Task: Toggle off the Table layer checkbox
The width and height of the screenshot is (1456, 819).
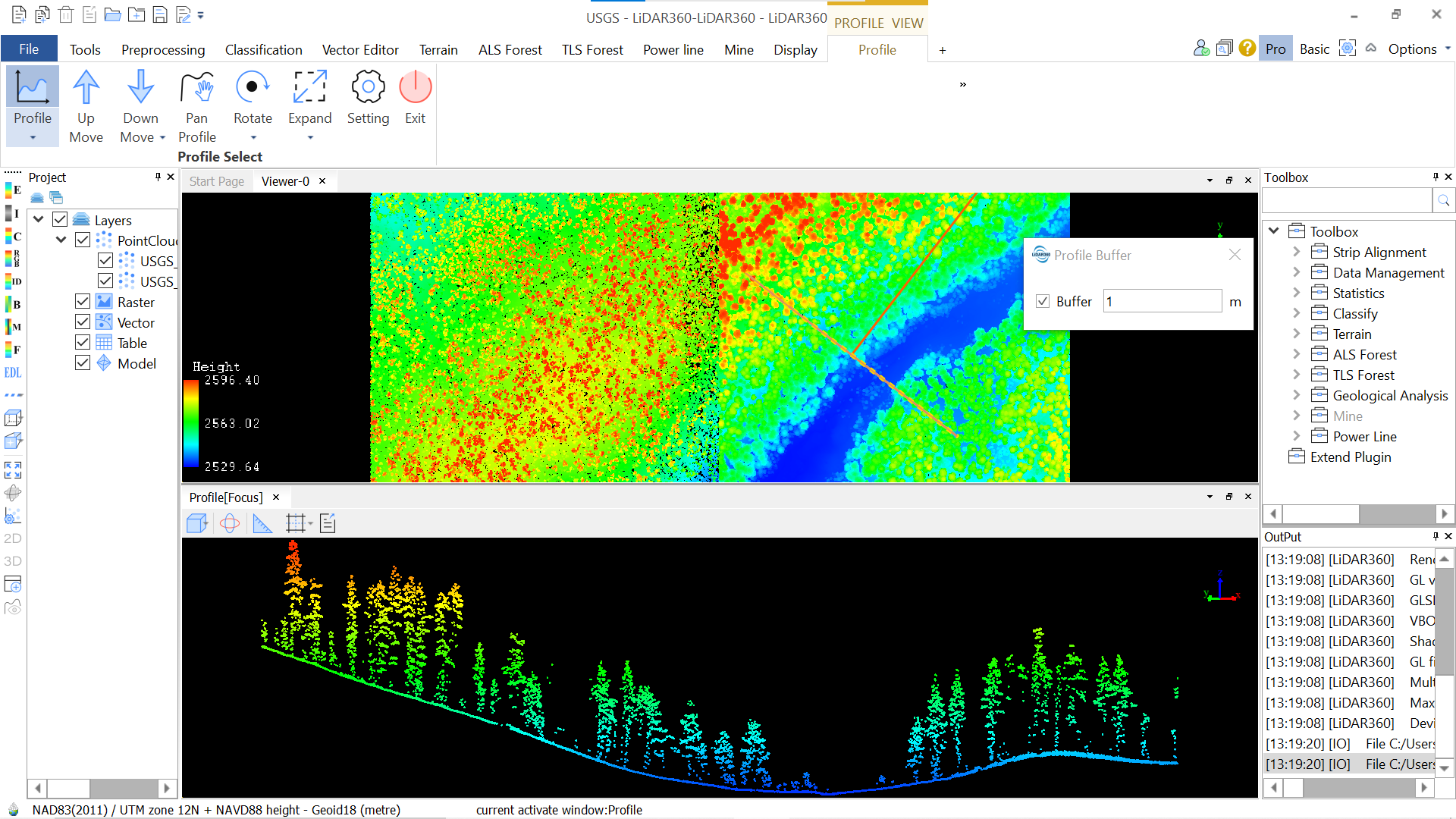Action: tap(82, 342)
